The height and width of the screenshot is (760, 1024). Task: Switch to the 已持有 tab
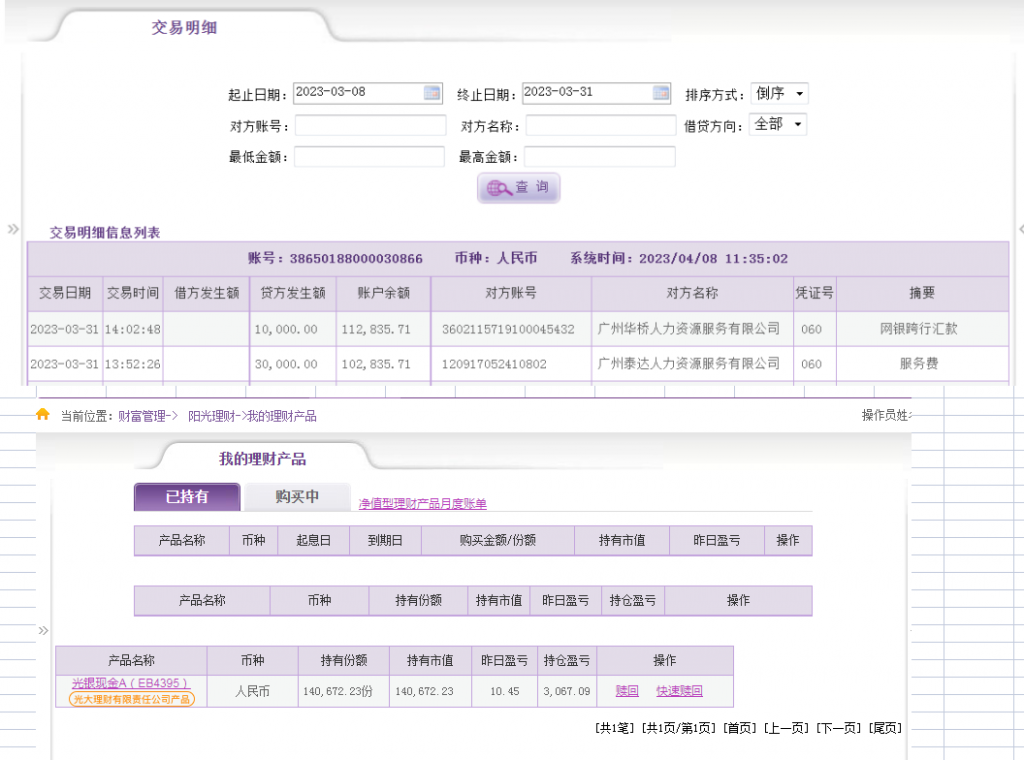pyautogui.click(x=187, y=497)
